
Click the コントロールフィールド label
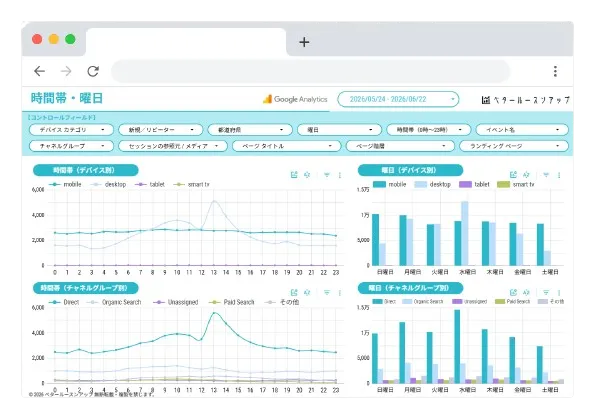[62, 118]
